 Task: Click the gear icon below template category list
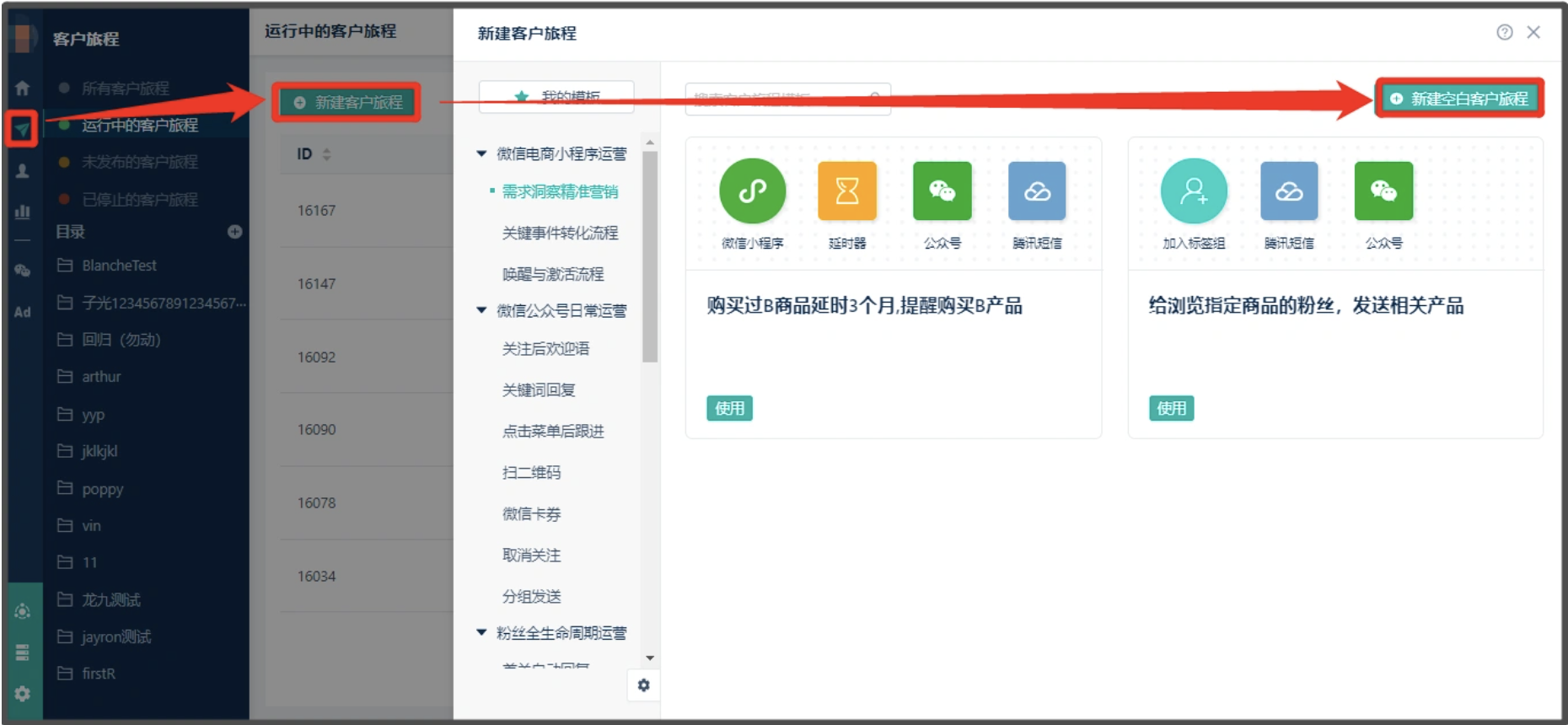tap(644, 685)
